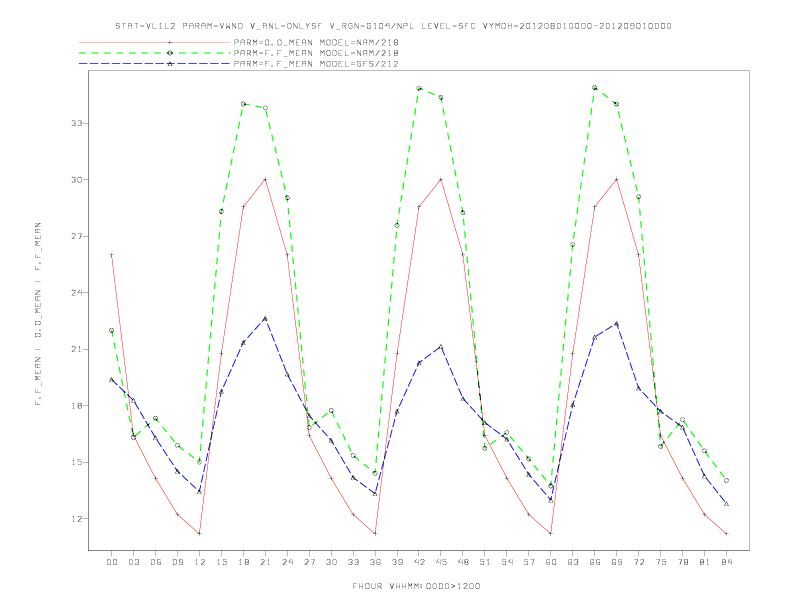
Task: Click x-axis forecast hour label 42
Action: pos(419,562)
